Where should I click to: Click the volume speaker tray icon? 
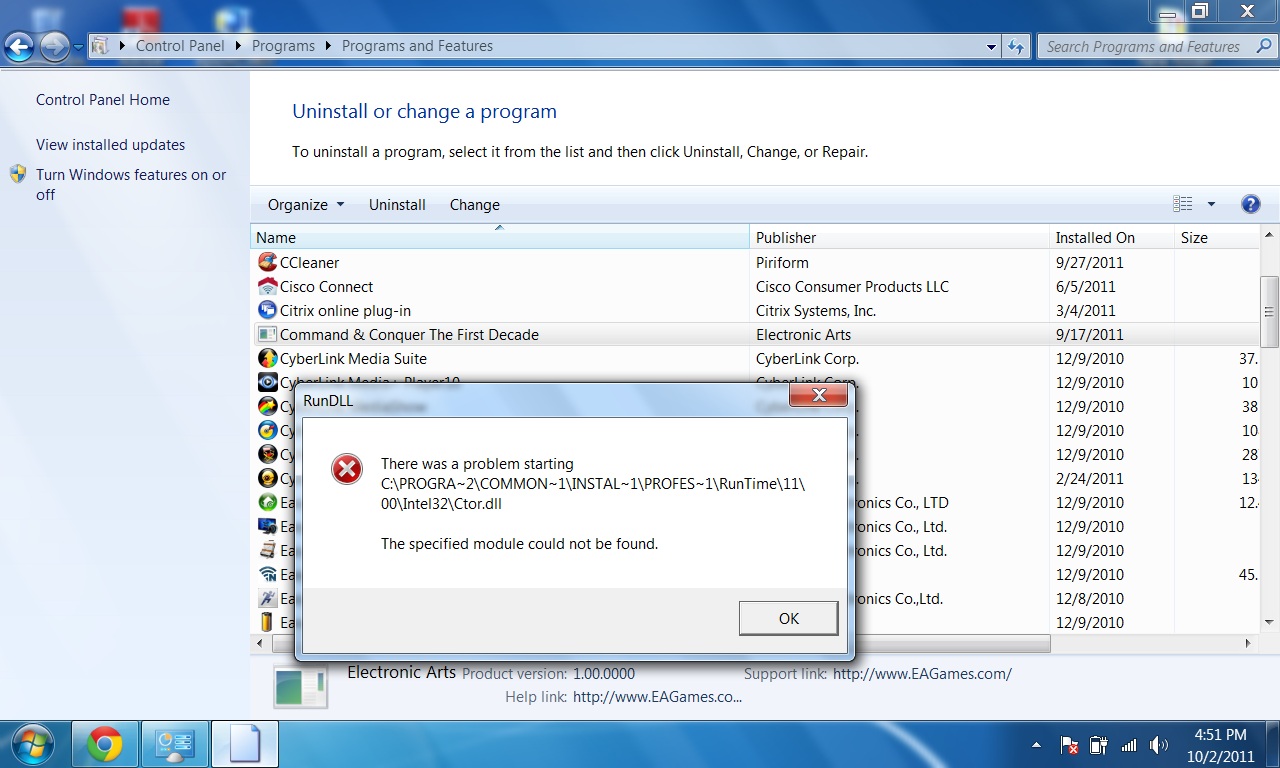point(1159,745)
